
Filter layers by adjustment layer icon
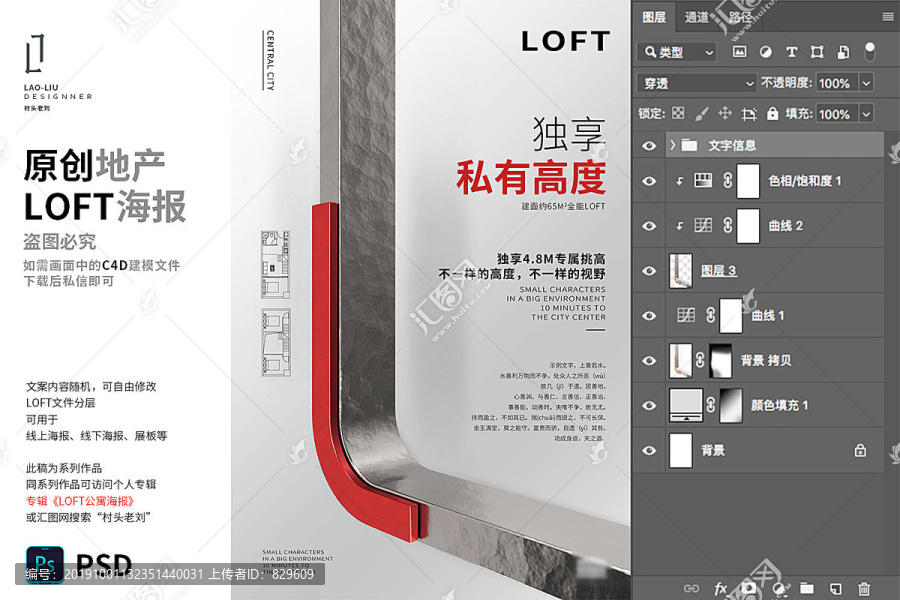(766, 52)
